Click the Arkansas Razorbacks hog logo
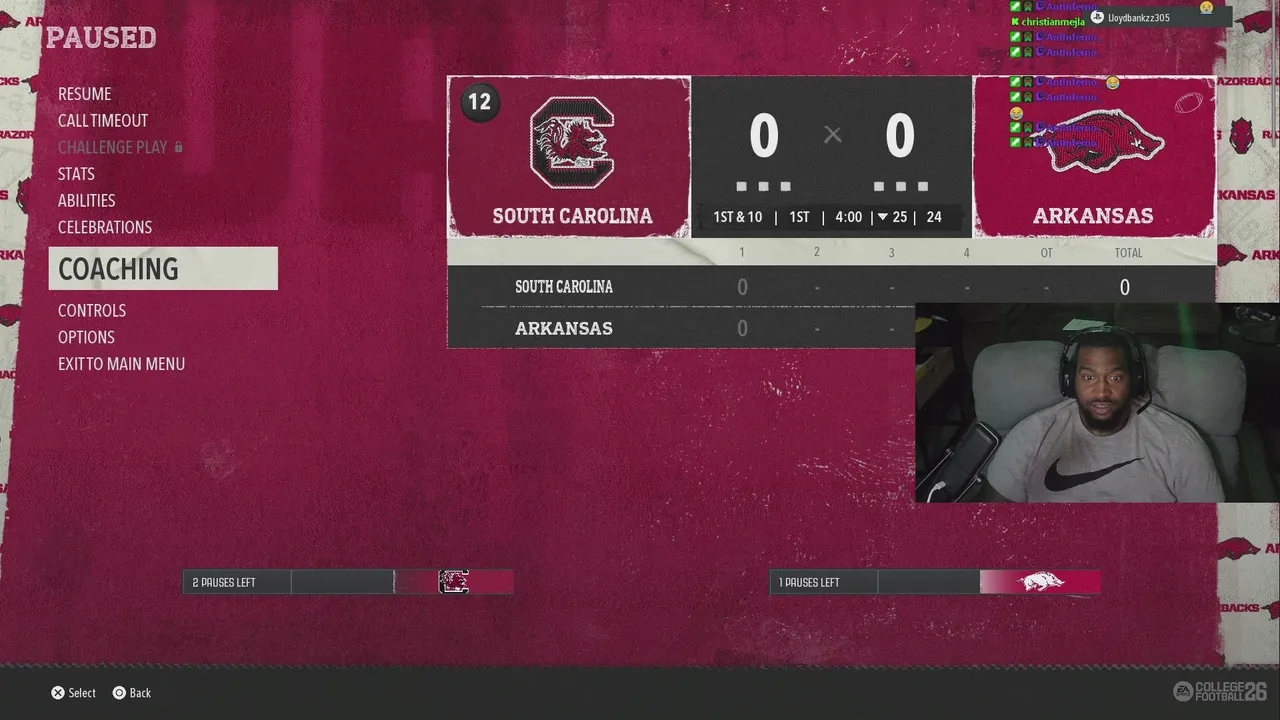Viewport: 1280px width, 720px height. [x=1098, y=141]
